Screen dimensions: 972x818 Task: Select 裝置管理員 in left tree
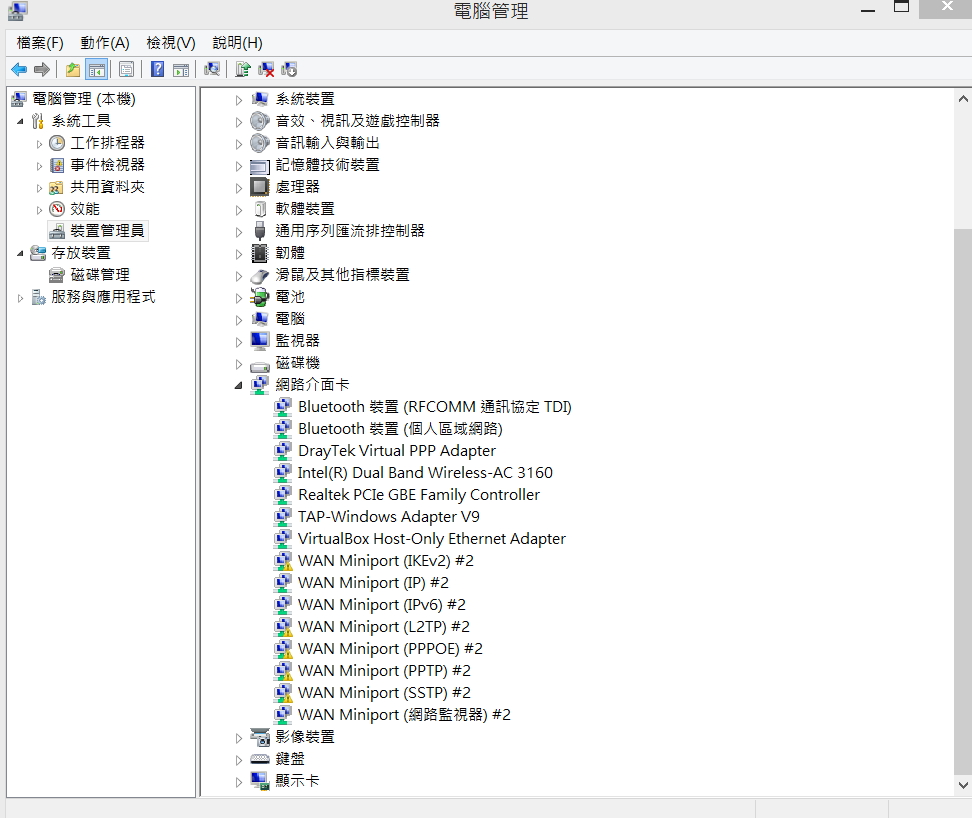pyautogui.click(x=107, y=231)
